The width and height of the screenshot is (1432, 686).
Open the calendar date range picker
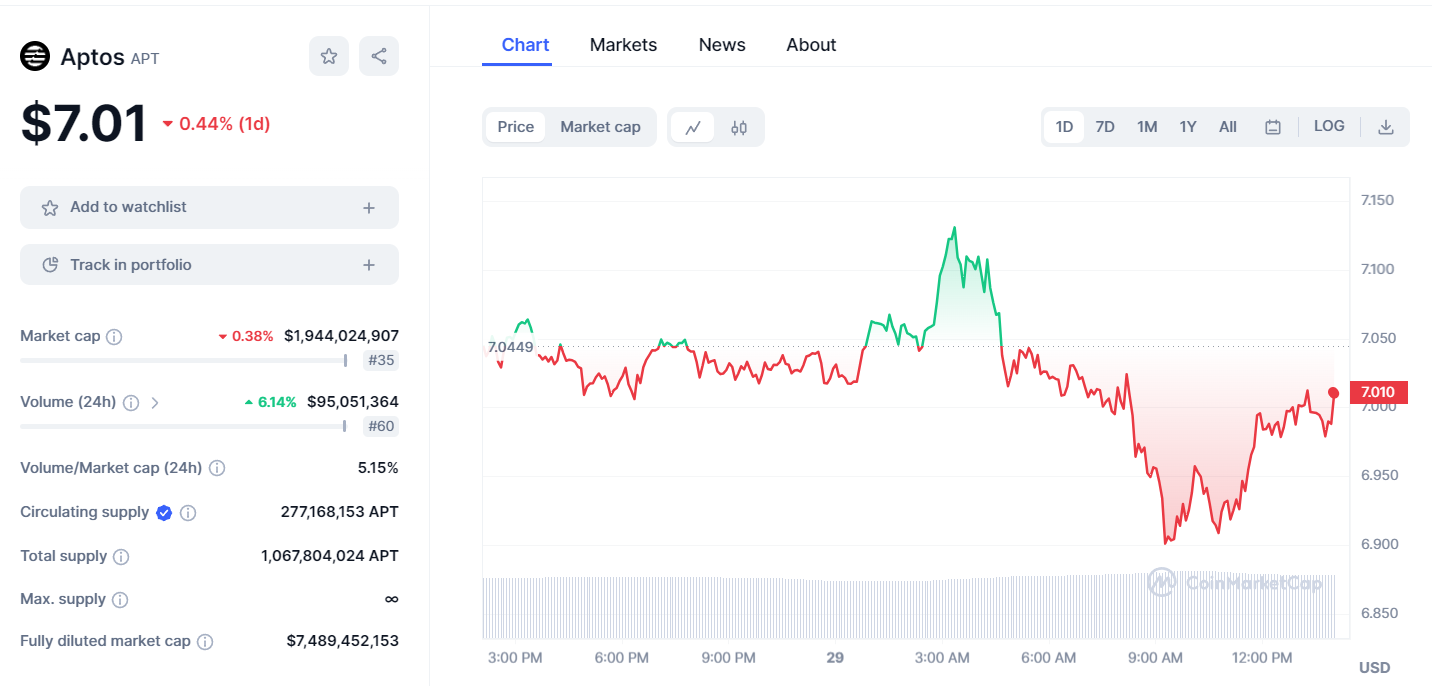tap(1273, 127)
